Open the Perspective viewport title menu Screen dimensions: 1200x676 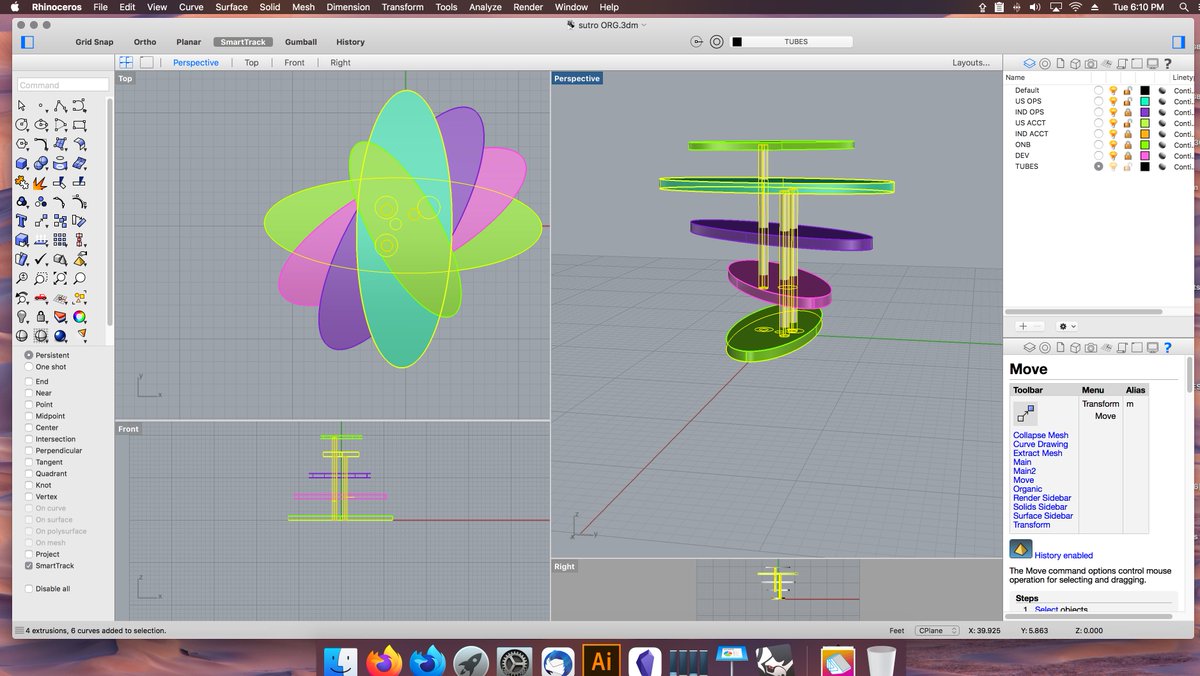coord(577,78)
